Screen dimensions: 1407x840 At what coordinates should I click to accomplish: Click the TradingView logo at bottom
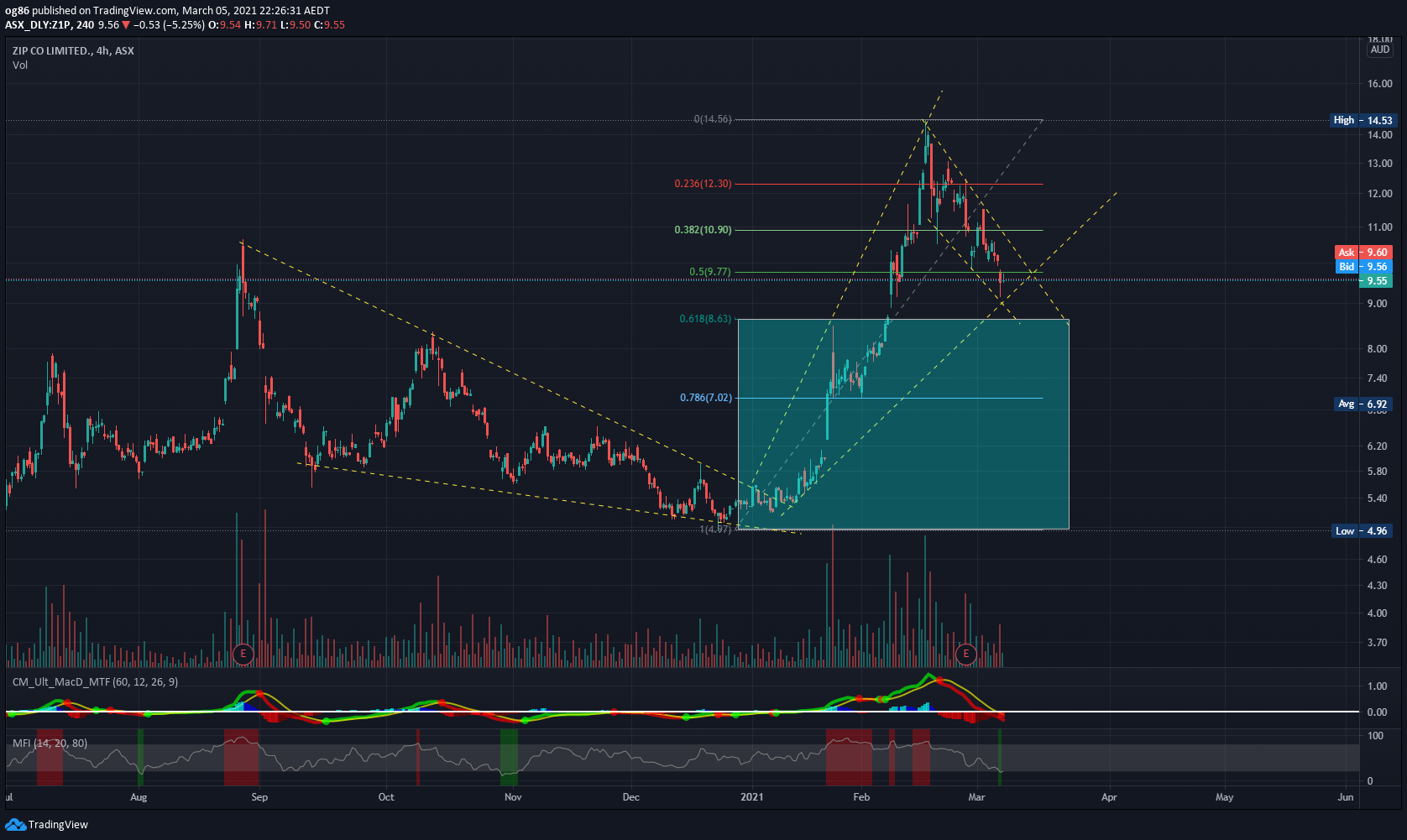coord(47,825)
